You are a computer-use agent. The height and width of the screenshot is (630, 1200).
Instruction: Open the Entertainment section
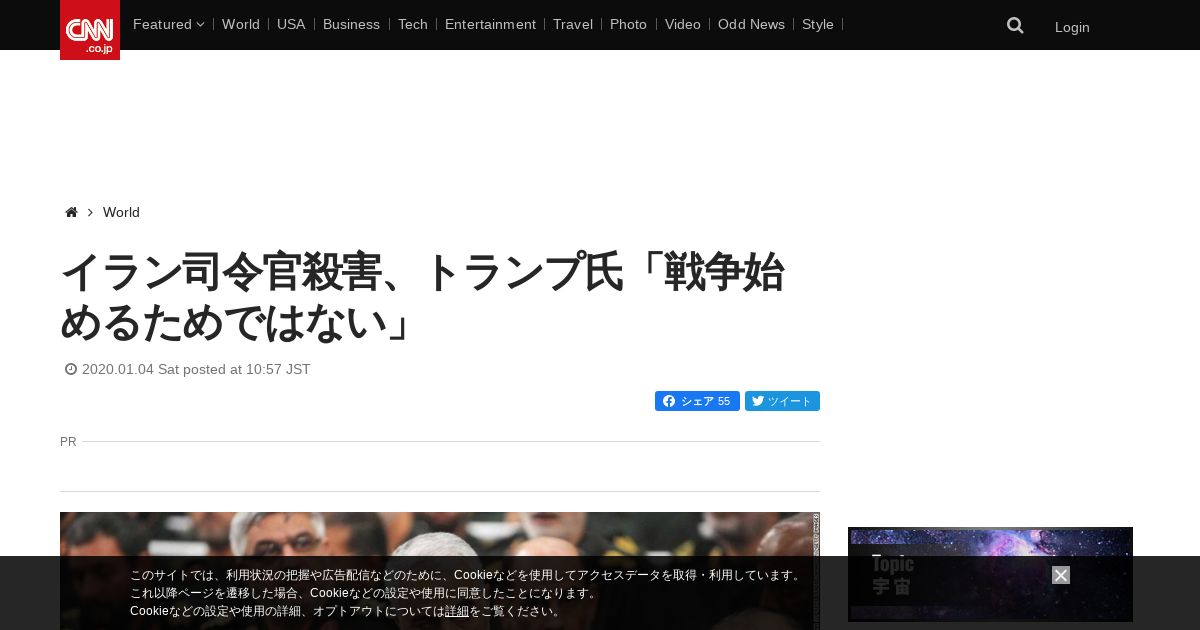coord(490,24)
